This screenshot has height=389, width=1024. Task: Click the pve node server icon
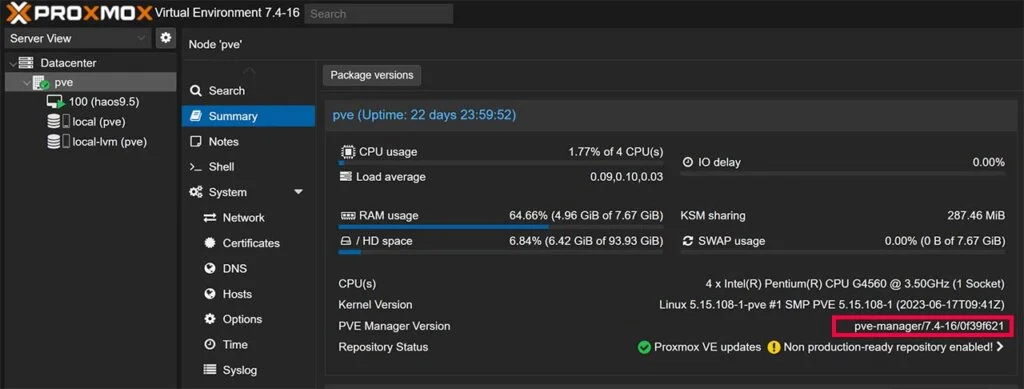pyautogui.click(x=41, y=83)
